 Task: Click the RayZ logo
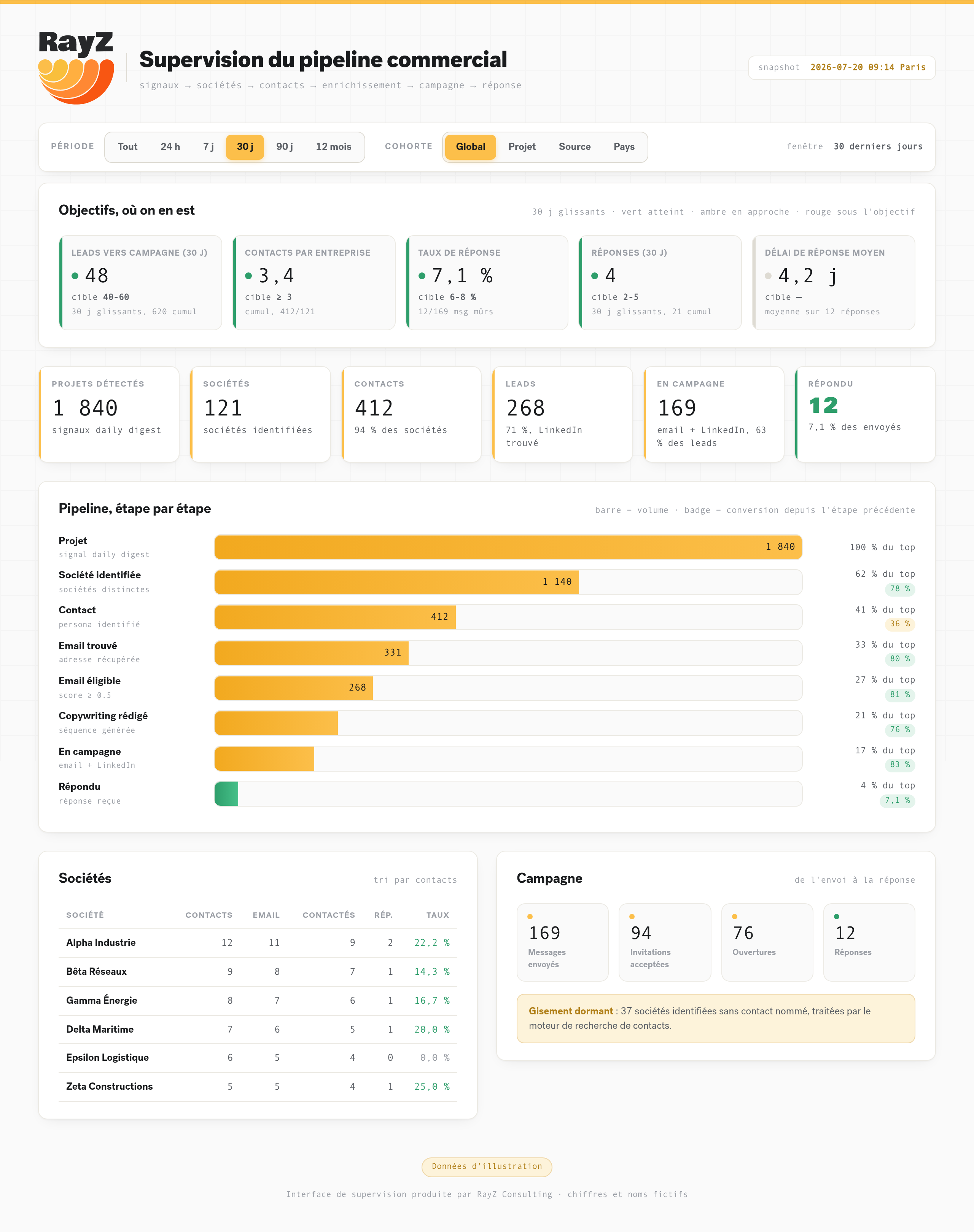click(x=76, y=67)
